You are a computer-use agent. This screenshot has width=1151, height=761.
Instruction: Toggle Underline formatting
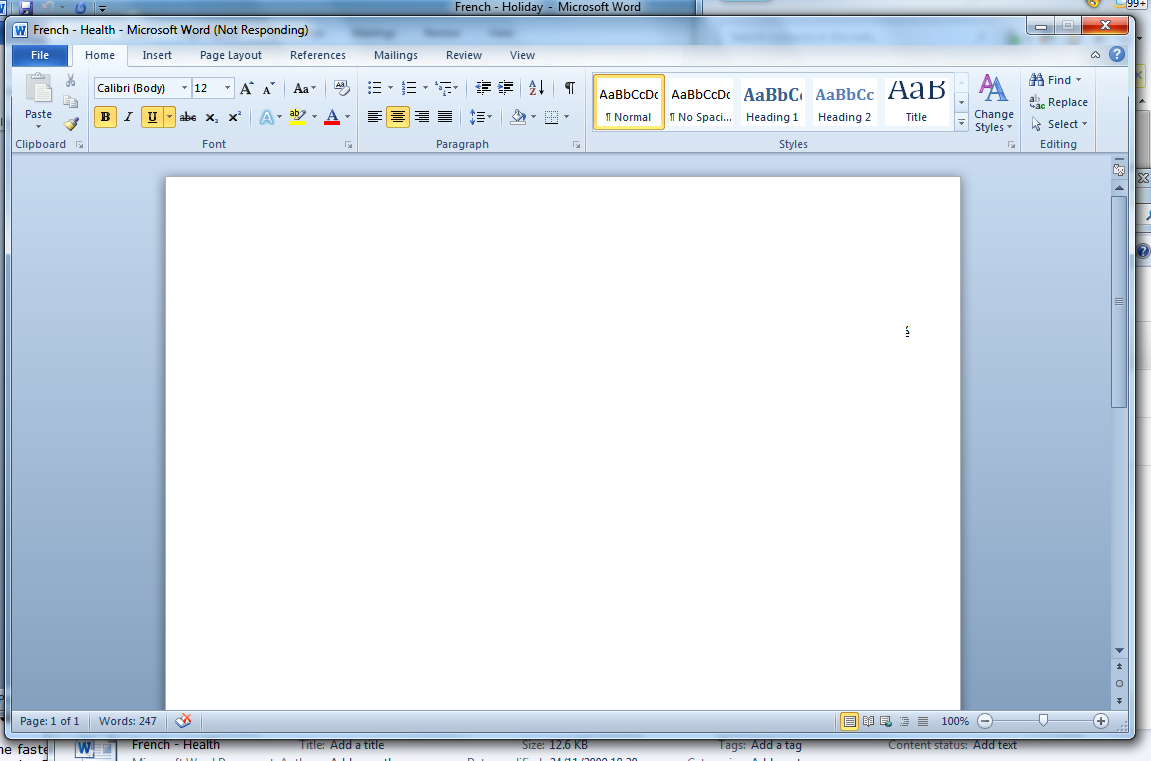point(152,117)
